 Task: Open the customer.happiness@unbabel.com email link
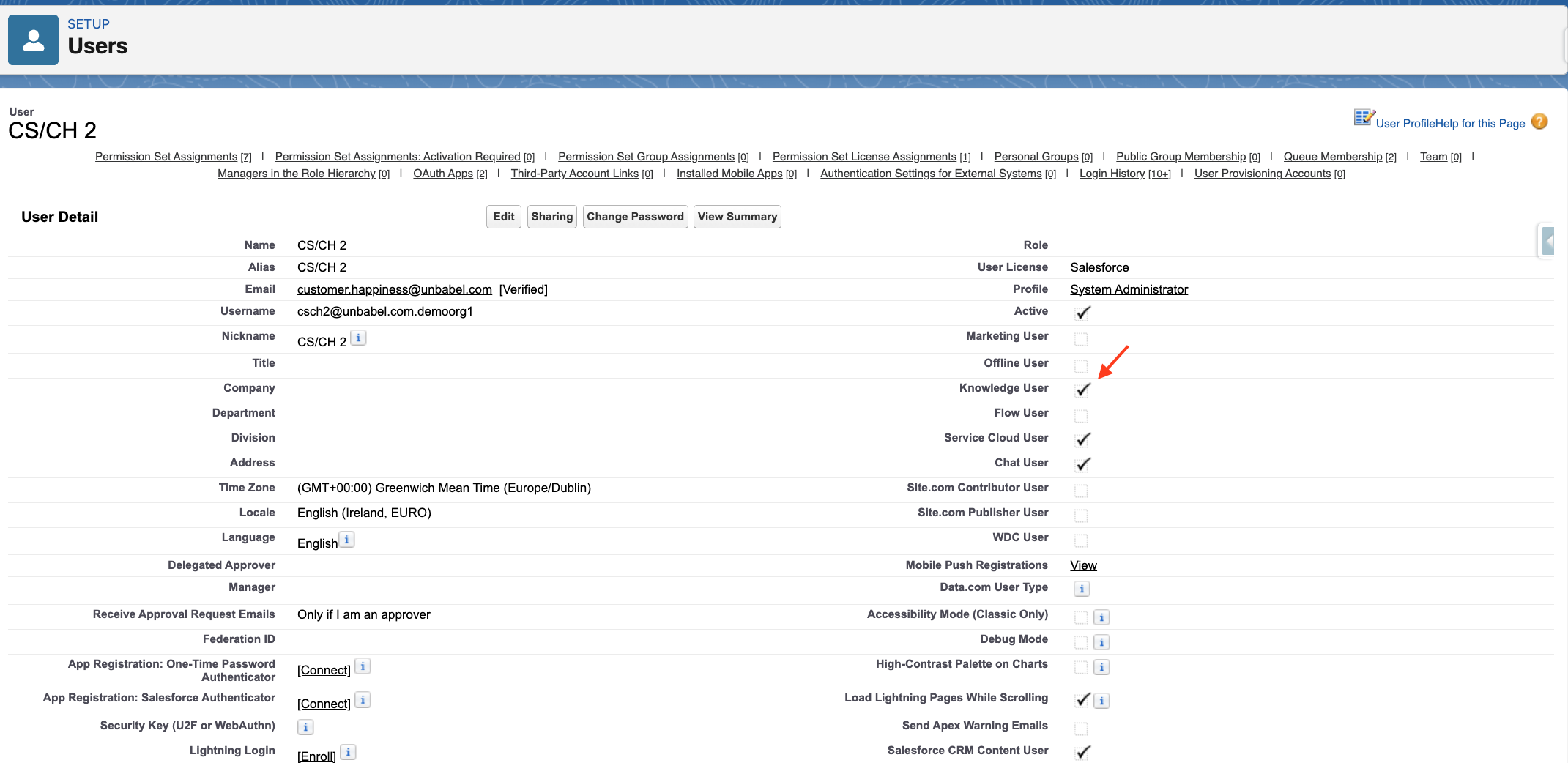tap(395, 289)
